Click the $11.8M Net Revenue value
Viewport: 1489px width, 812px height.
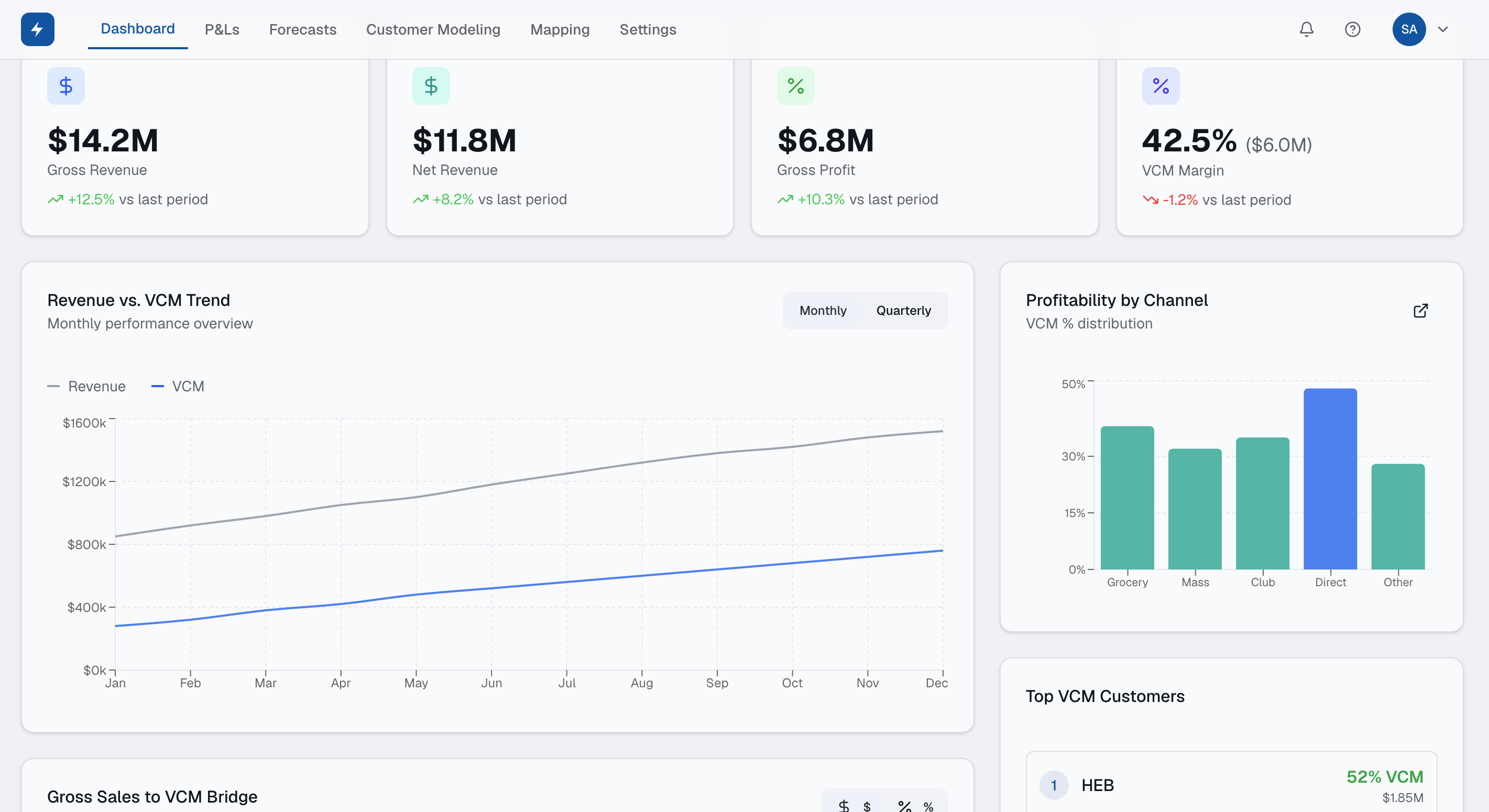pyautogui.click(x=464, y=140)
